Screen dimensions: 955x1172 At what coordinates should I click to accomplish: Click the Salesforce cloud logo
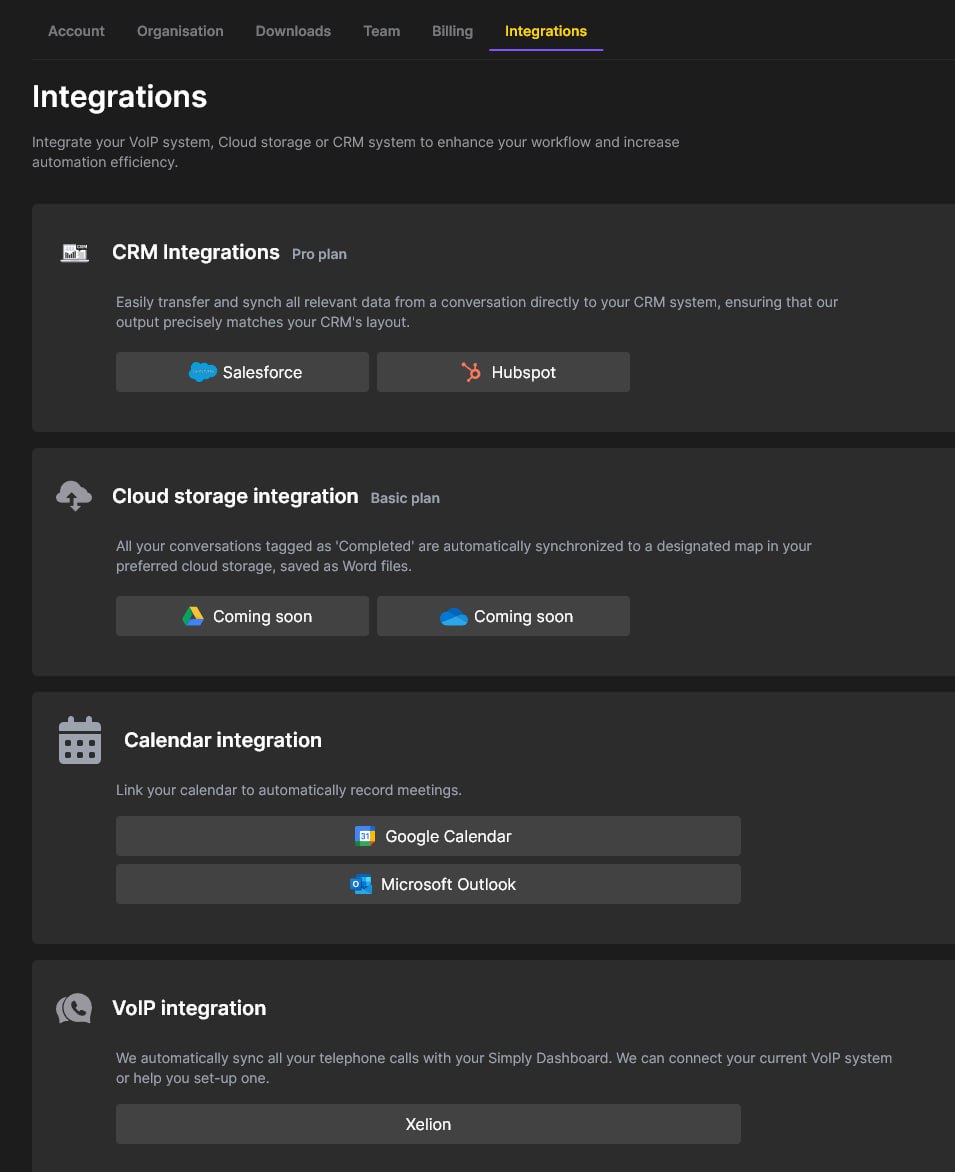[204, 371]
